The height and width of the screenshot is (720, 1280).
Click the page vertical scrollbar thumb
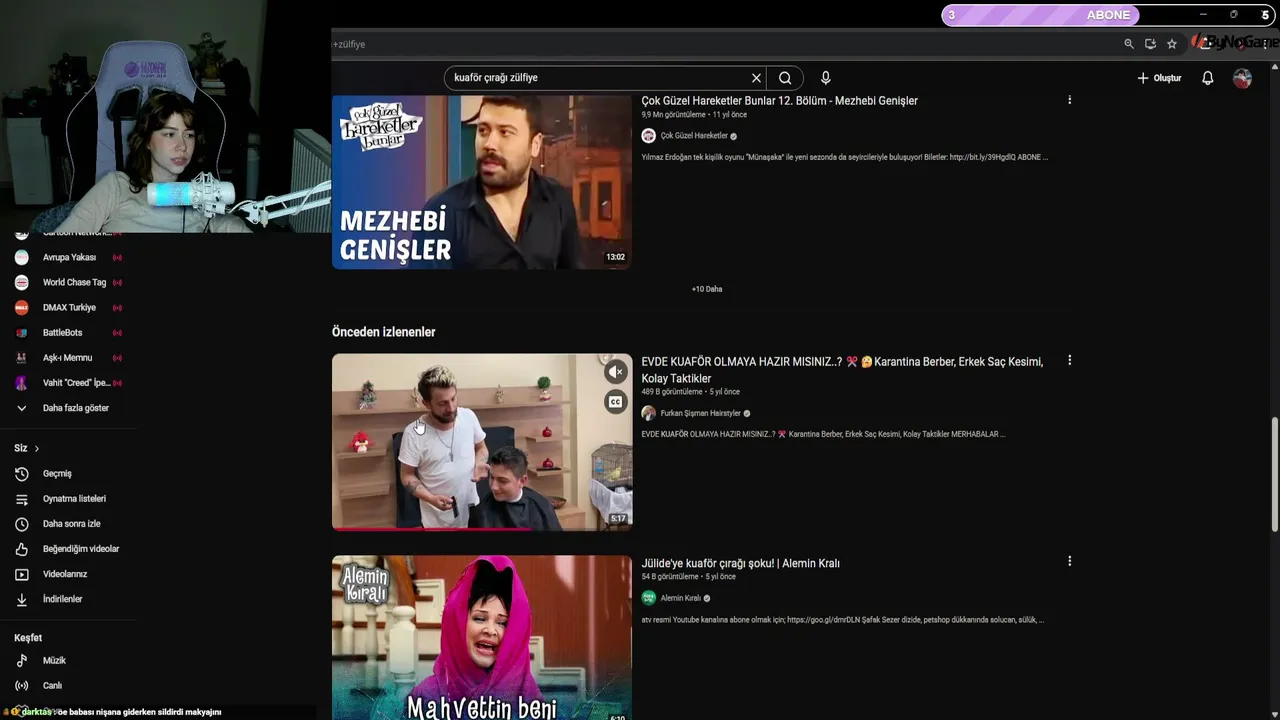[1274, 474]
